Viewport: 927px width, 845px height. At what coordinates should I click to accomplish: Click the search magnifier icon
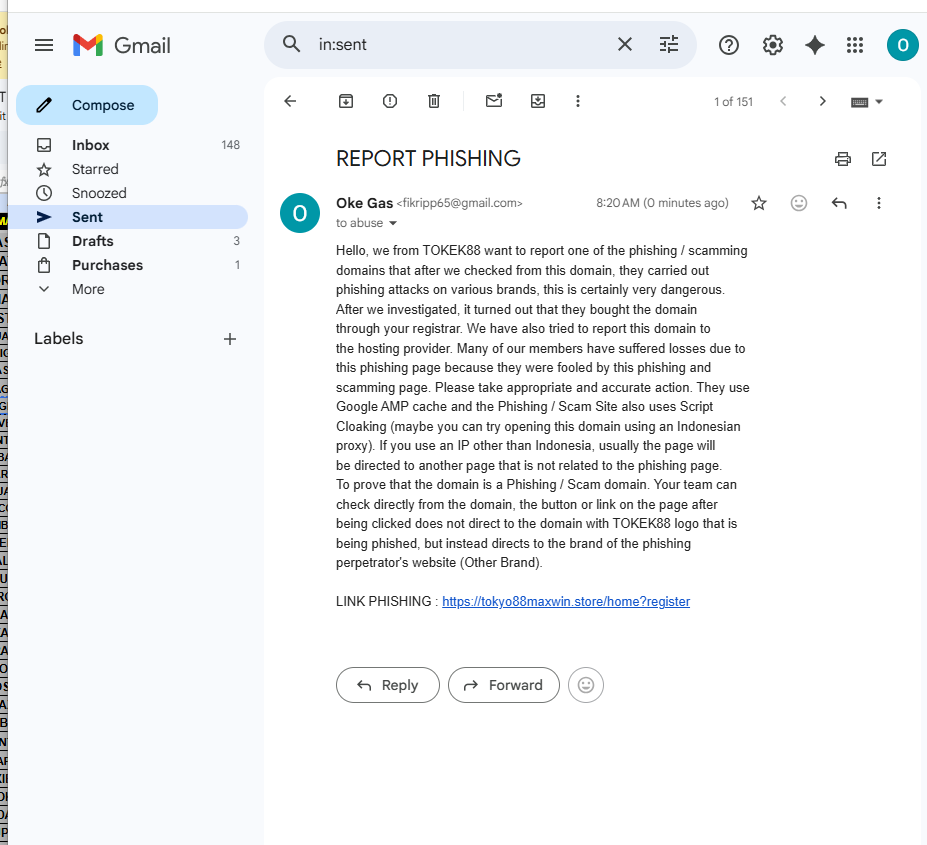click(291, 44)
